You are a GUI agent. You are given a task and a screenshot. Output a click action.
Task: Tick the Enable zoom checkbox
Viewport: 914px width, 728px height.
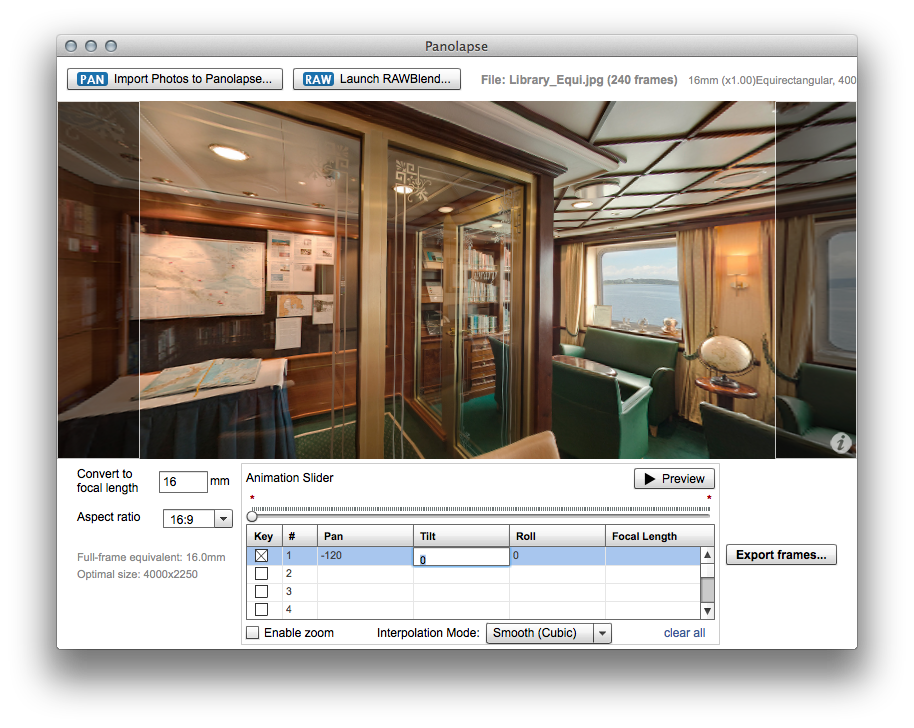click(x=252, y=633)
